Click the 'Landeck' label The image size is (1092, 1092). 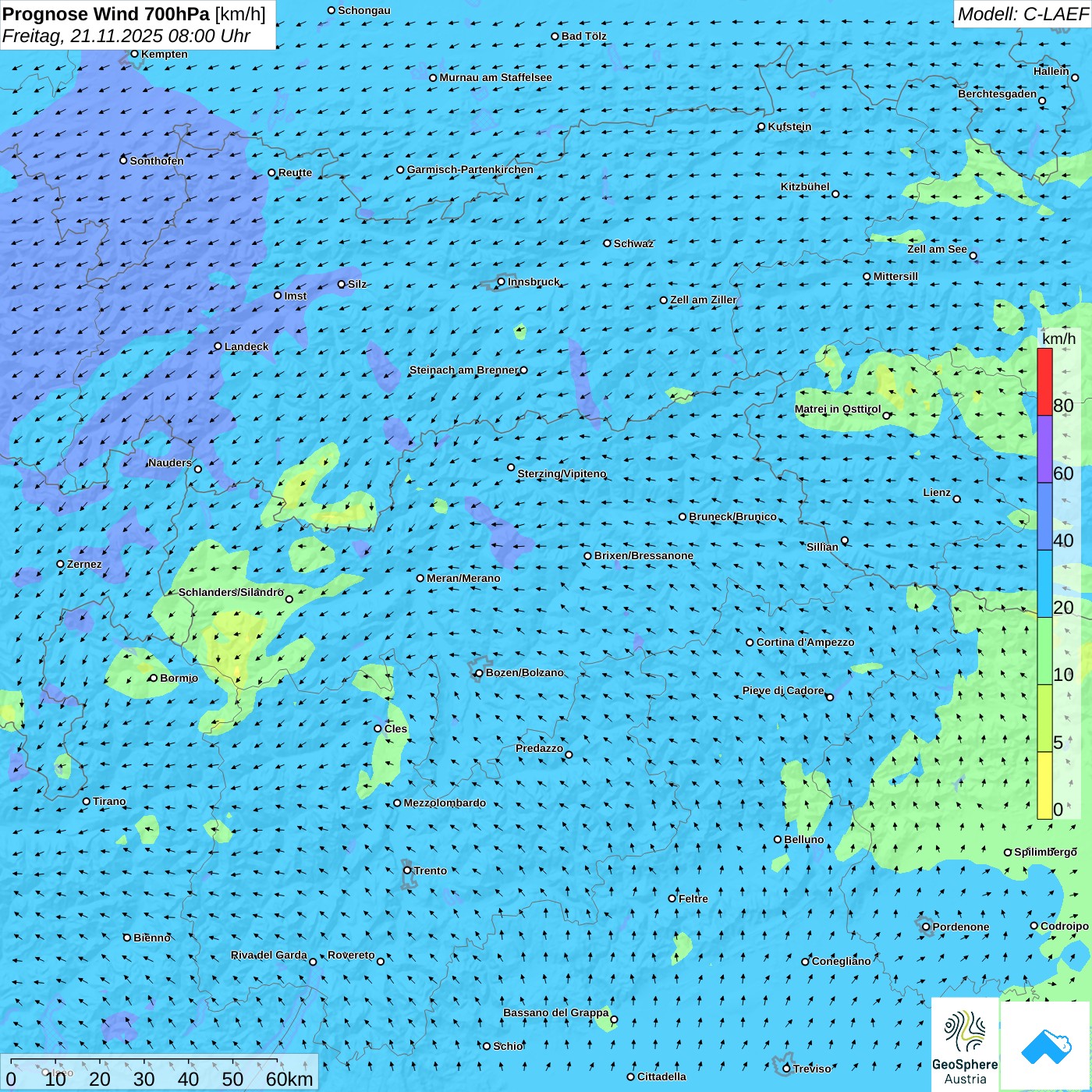[246, 346]
